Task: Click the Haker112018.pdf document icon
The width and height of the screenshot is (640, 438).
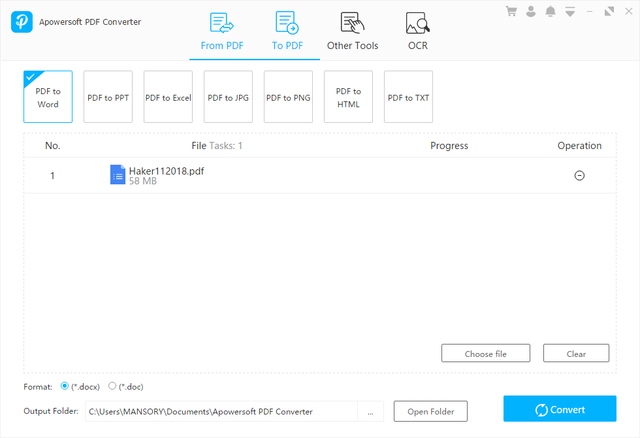Action: [118, 175]
